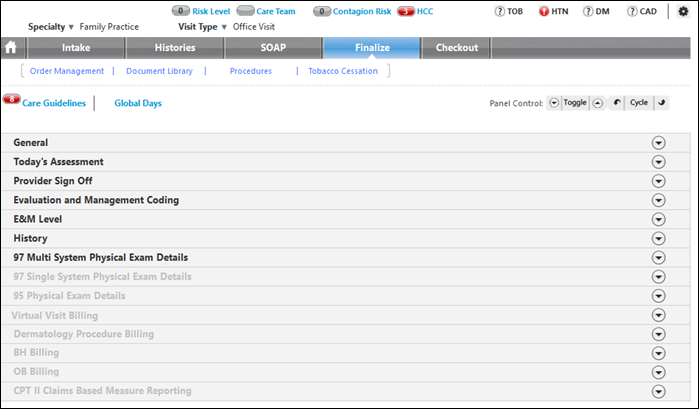Click the Cycle backward arrow
699x409 pixels.
pyautogui.click(x=617, y=103)
